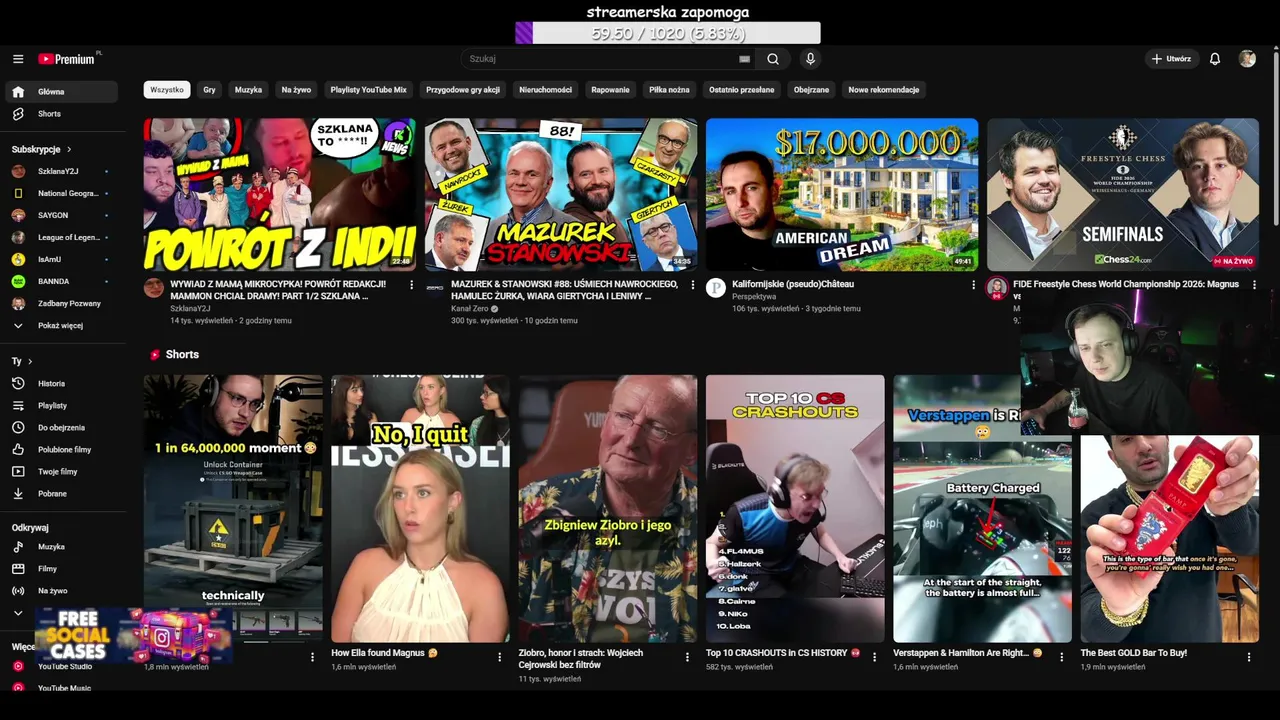Click the magnifier search button

coord(773,59)
